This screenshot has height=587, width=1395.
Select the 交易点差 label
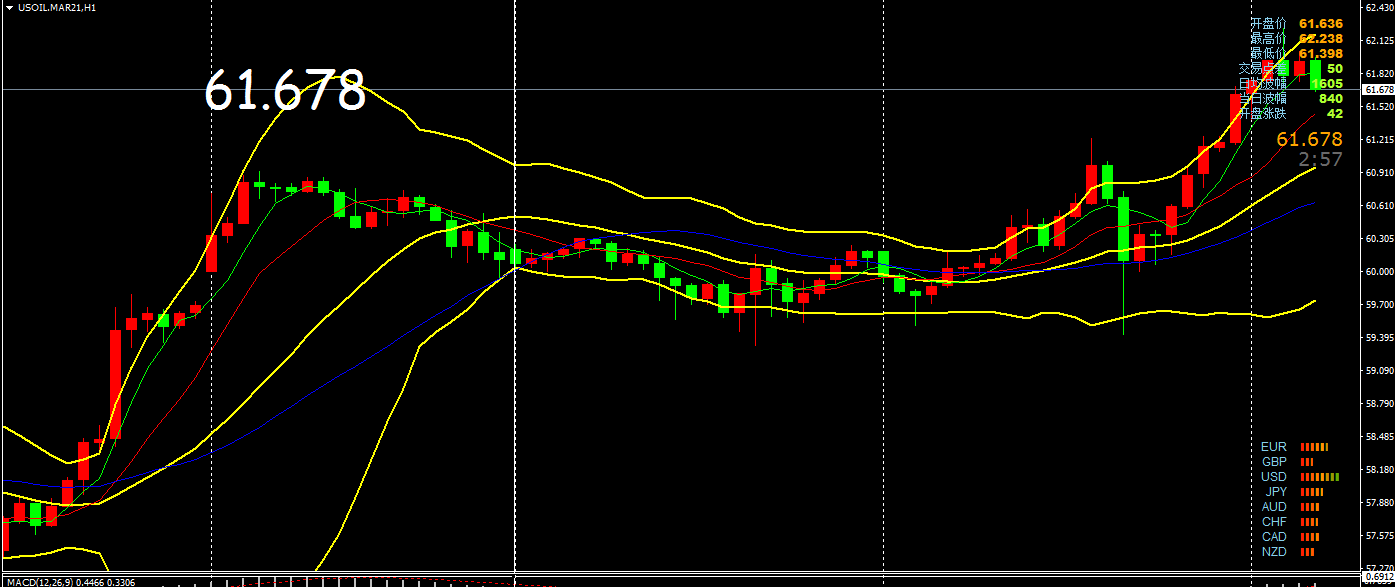tap(1262, 68)
